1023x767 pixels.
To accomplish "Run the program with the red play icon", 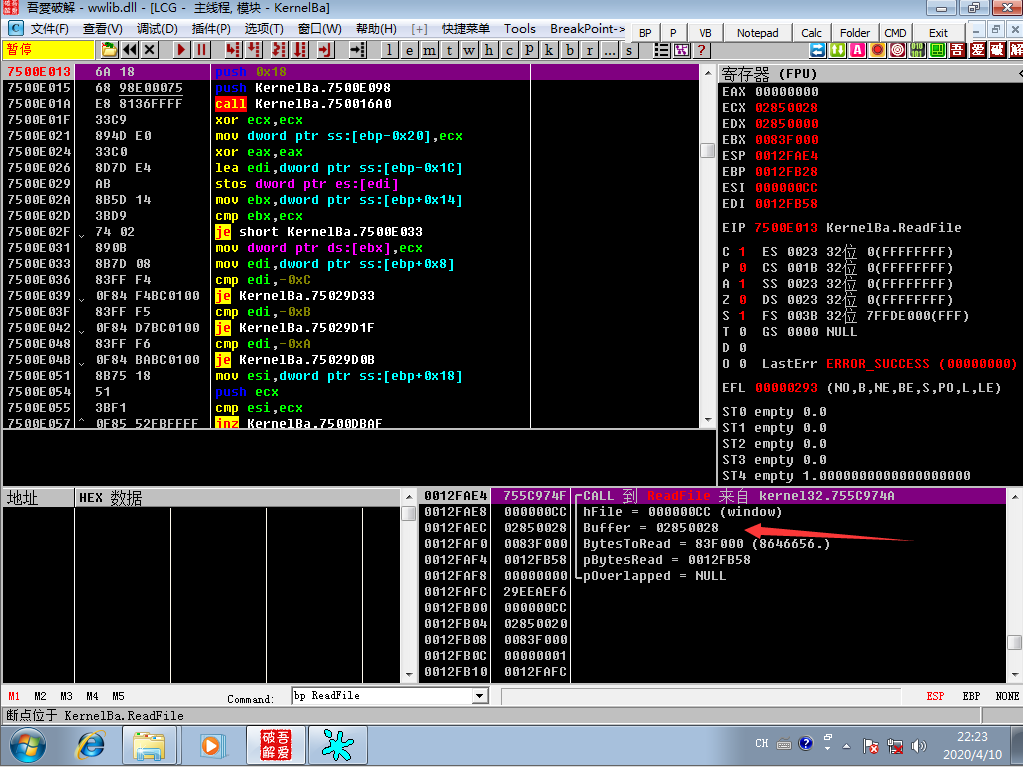I will [181, 50].
